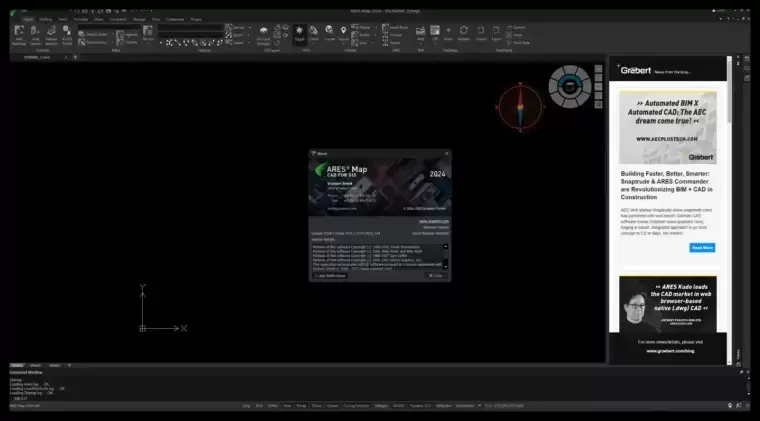Viewport: 760px width, 421px height.
Task: Open the upper combo box in Features group
Action: [190, 28]
